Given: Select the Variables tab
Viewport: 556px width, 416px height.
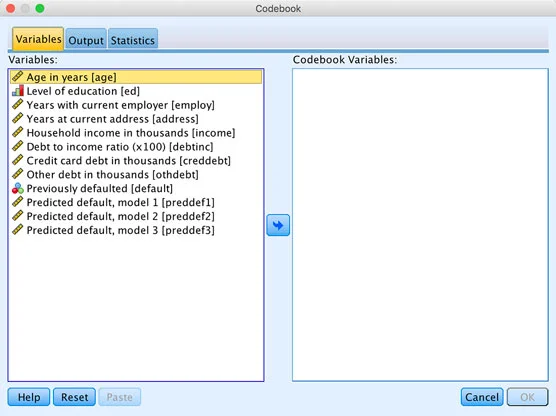Looking at the screenshot, I should click(x=38, y=39).
